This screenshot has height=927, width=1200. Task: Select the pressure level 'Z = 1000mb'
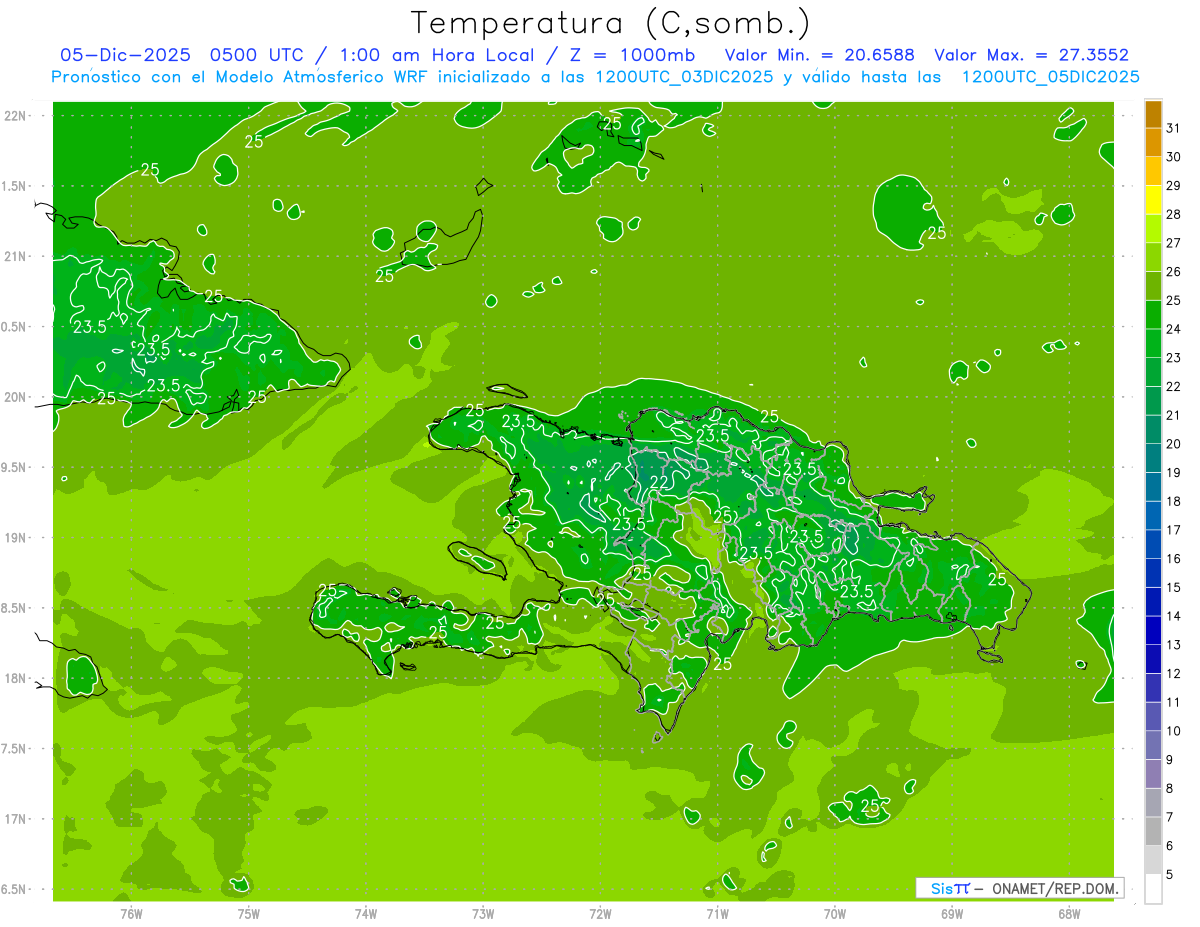(633, 55)
